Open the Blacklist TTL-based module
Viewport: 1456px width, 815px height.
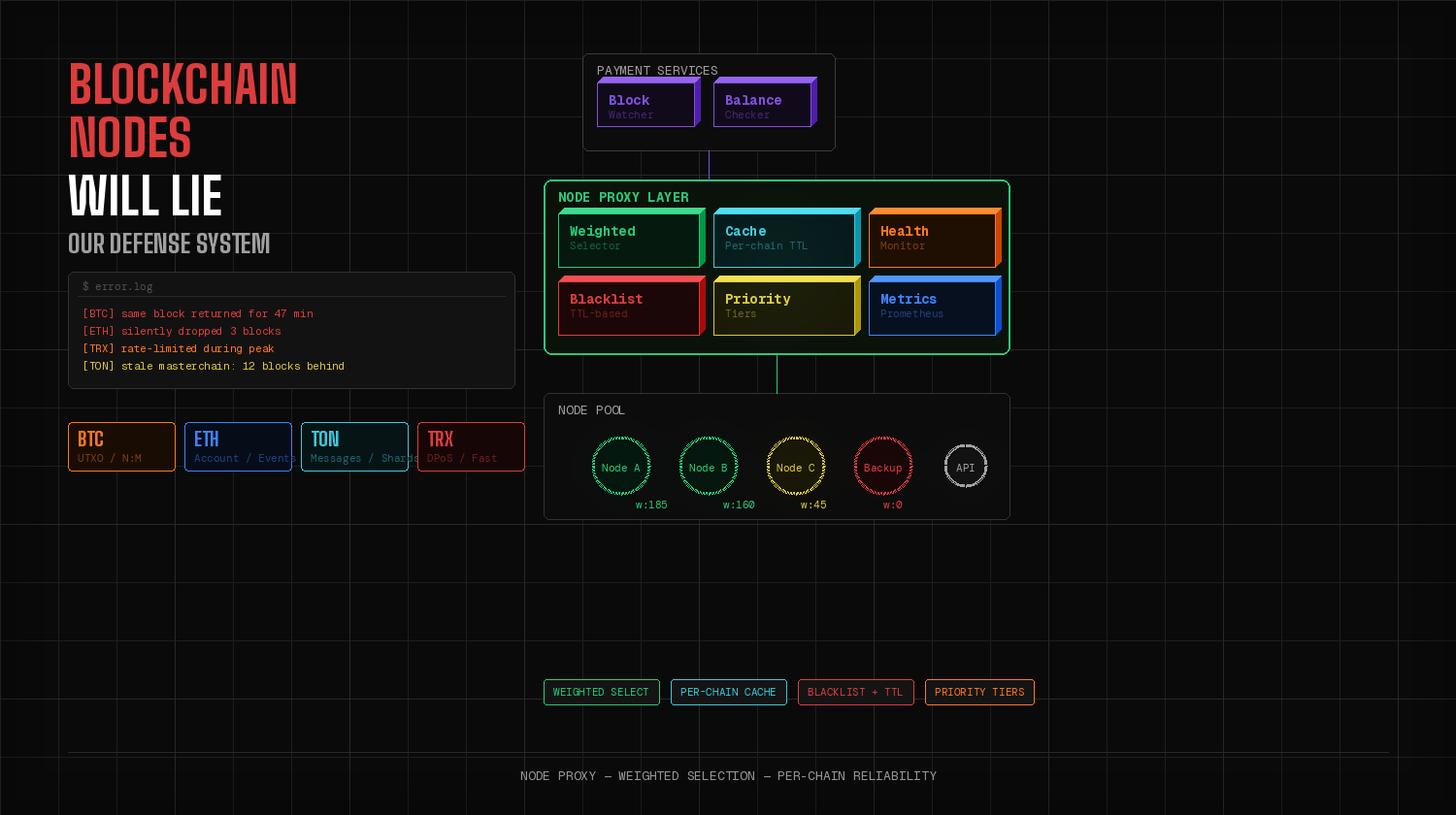632,306
